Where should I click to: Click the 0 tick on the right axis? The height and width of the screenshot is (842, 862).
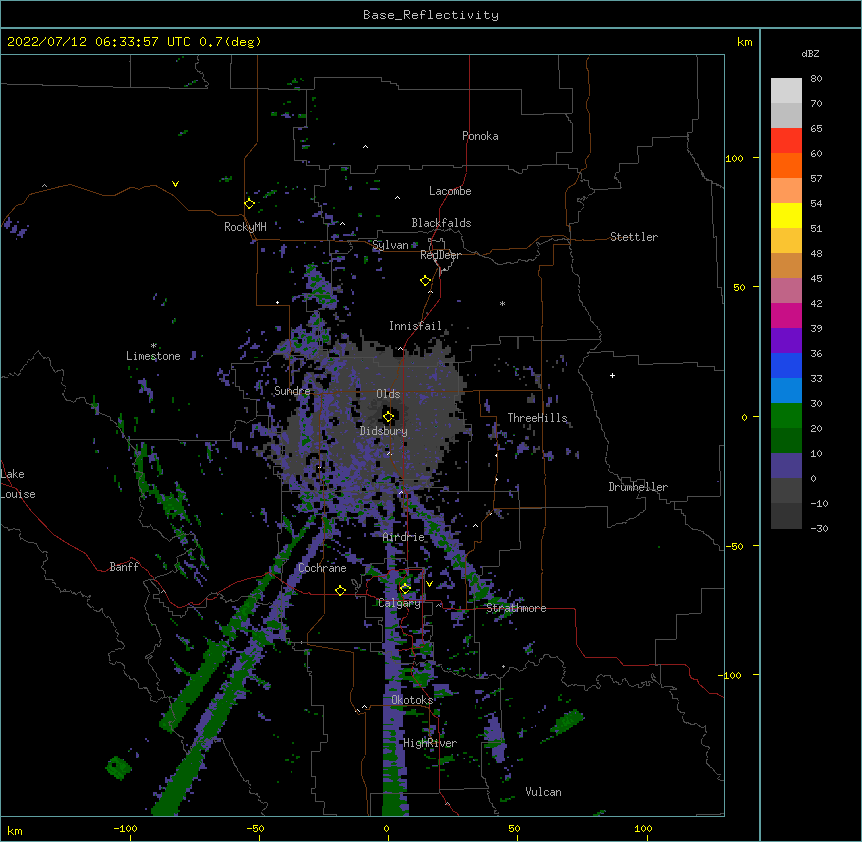tap(744, 417)
